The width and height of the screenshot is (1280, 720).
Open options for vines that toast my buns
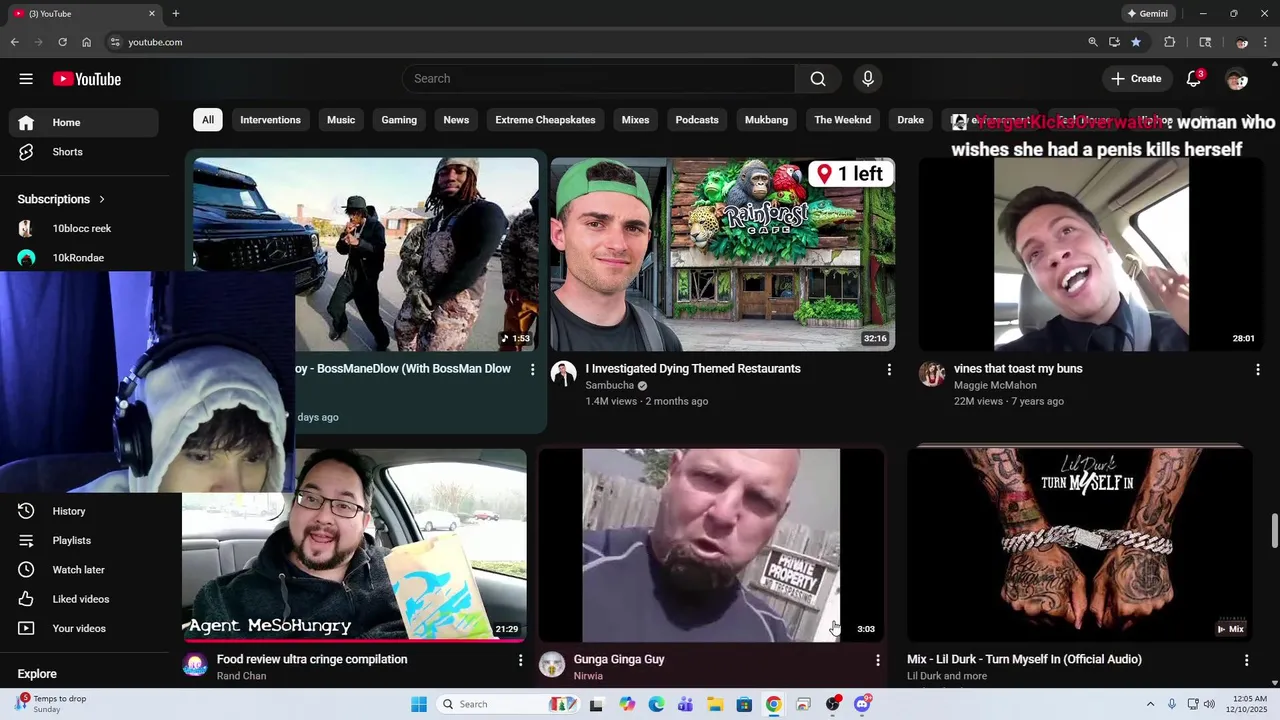(x=1258, y=370)
